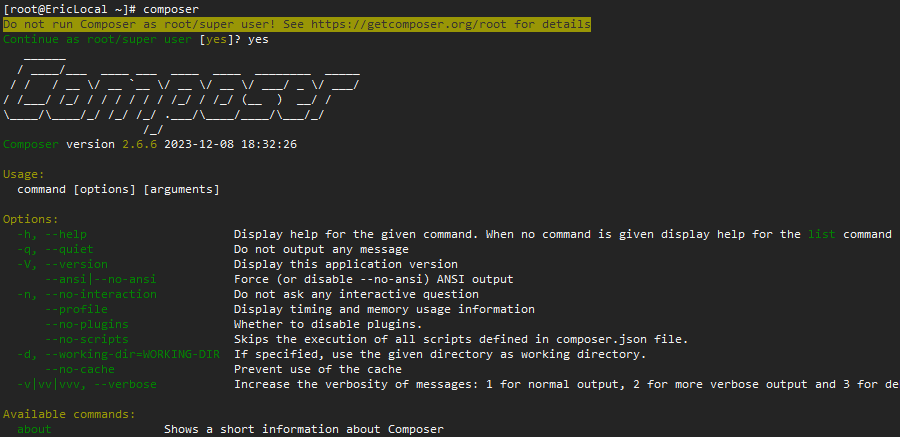The image size is (900, 437).
Task: Click the '--ansi|--no-ansi' option
Action: point(100,279)
